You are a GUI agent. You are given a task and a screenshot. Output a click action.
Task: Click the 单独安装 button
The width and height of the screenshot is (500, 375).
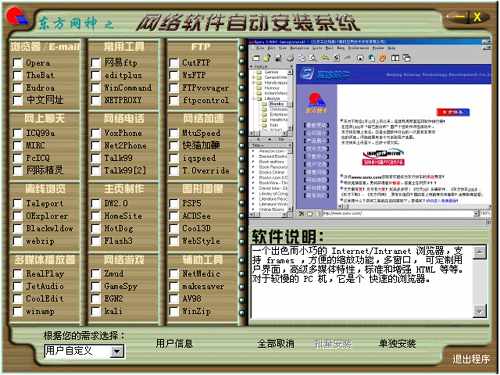(397, 343)
